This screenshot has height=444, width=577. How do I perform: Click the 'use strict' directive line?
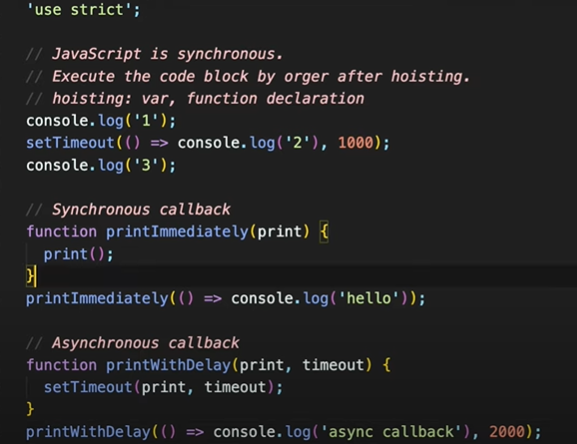click(x=83, y=10)
